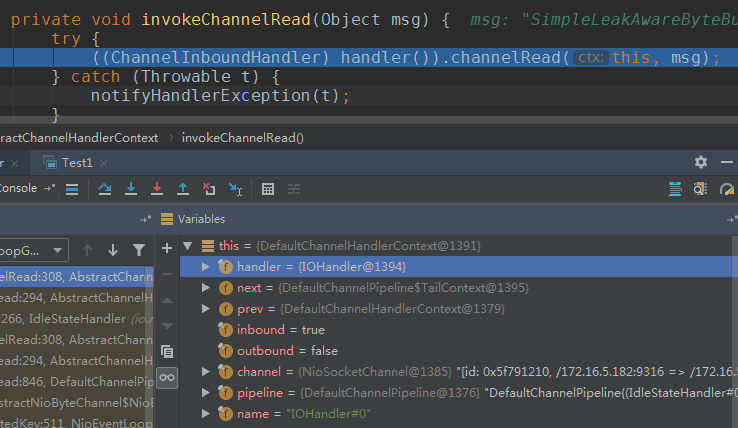The height and width of the screenshot is (428, 738).
Task: Move watch up with triangle icon
Action: tap(167, 300)
